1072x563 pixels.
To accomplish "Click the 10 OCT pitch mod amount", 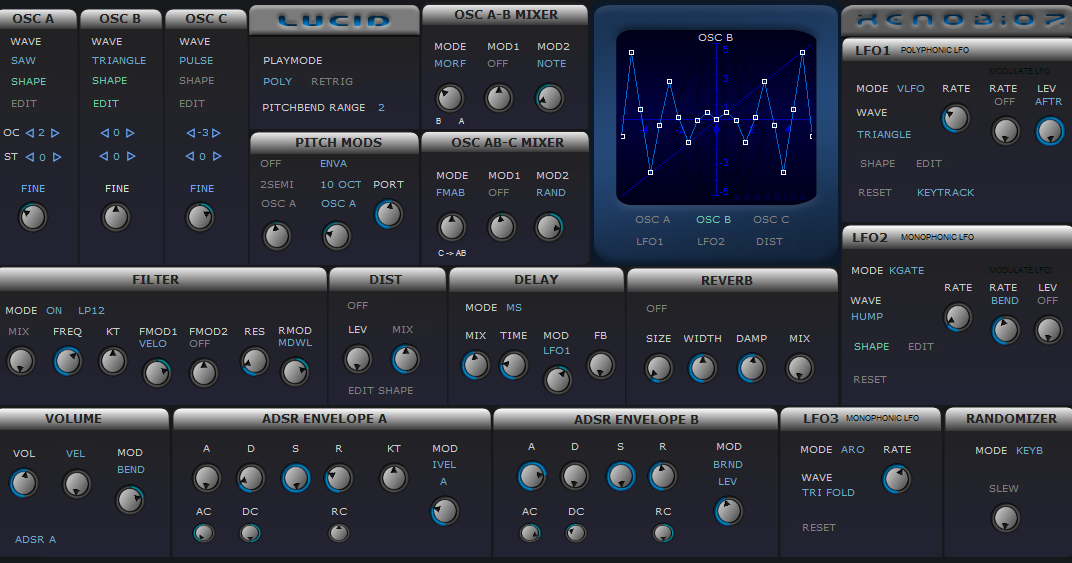I will click(x=340, y=185).
